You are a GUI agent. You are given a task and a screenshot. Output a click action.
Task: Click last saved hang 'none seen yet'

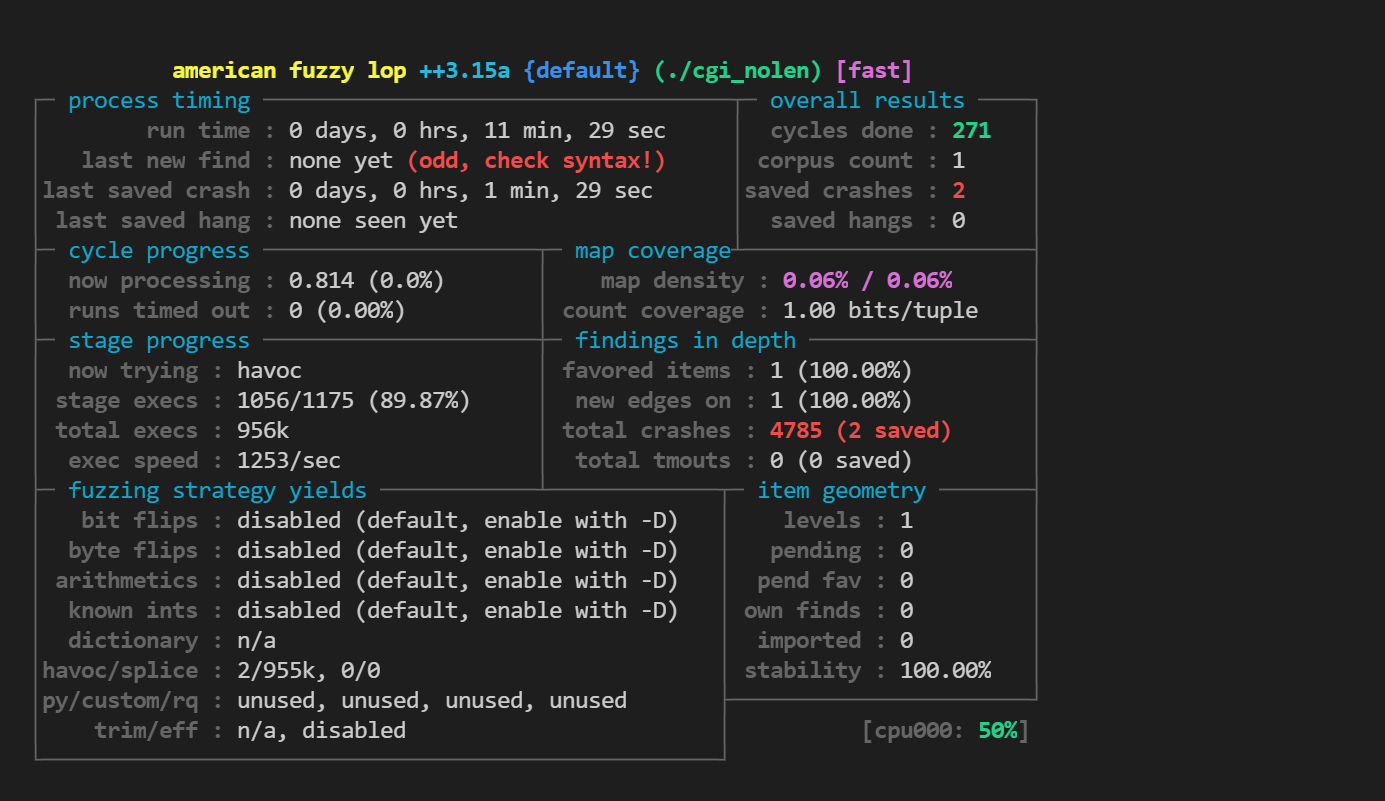coord(373,221)
